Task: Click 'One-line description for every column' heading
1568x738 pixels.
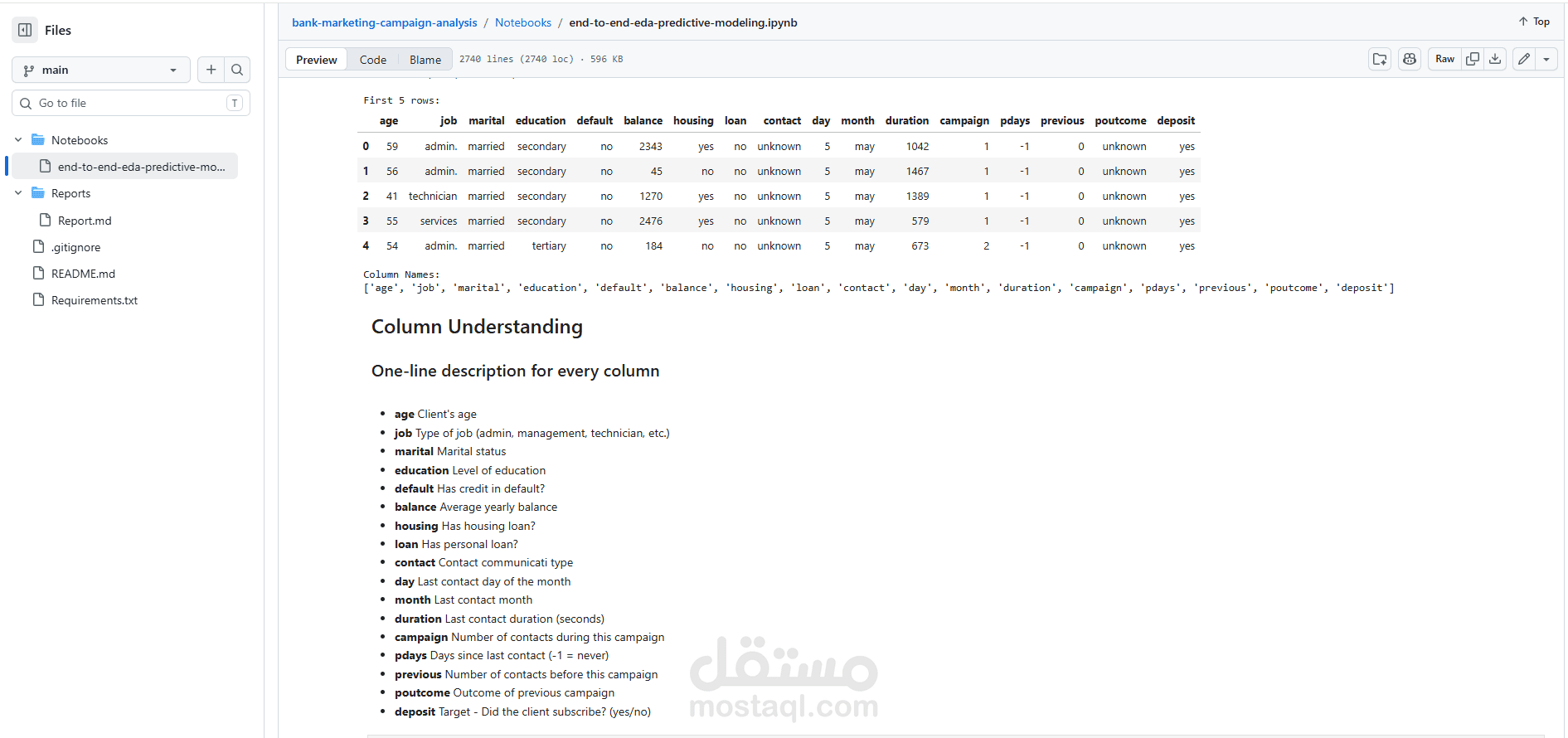Action: point(515,371)
